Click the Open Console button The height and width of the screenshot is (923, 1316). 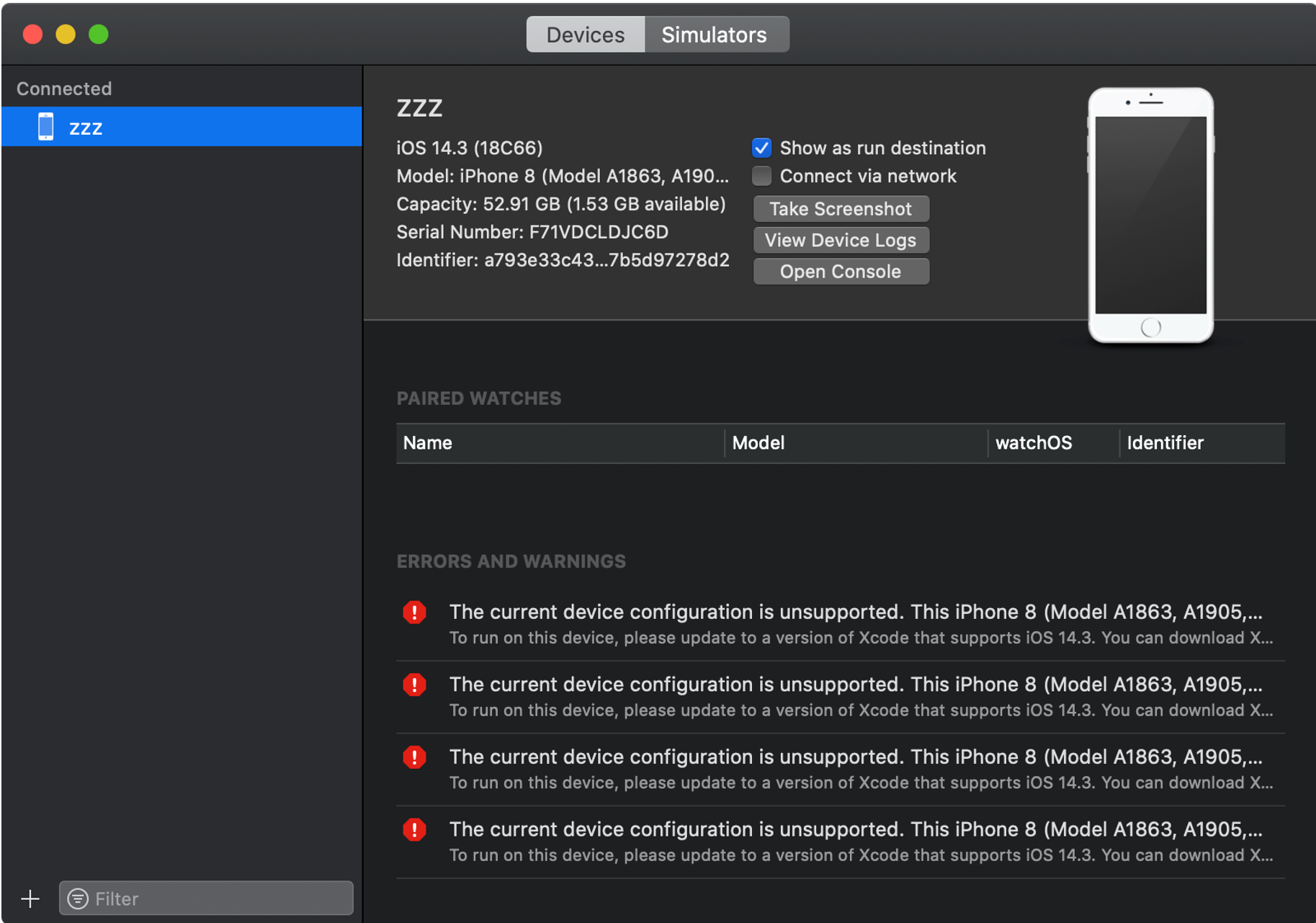(x=841, y=272)
